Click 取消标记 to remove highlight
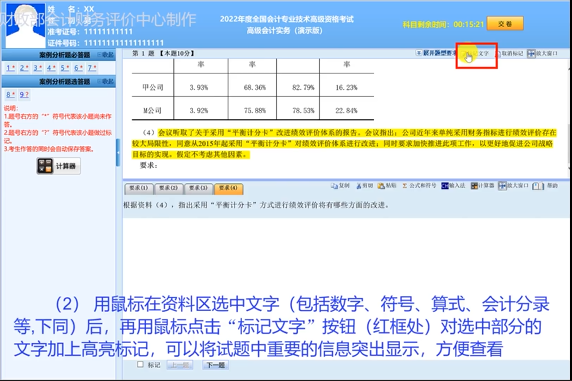572x381 pixels. coord(509,54)
